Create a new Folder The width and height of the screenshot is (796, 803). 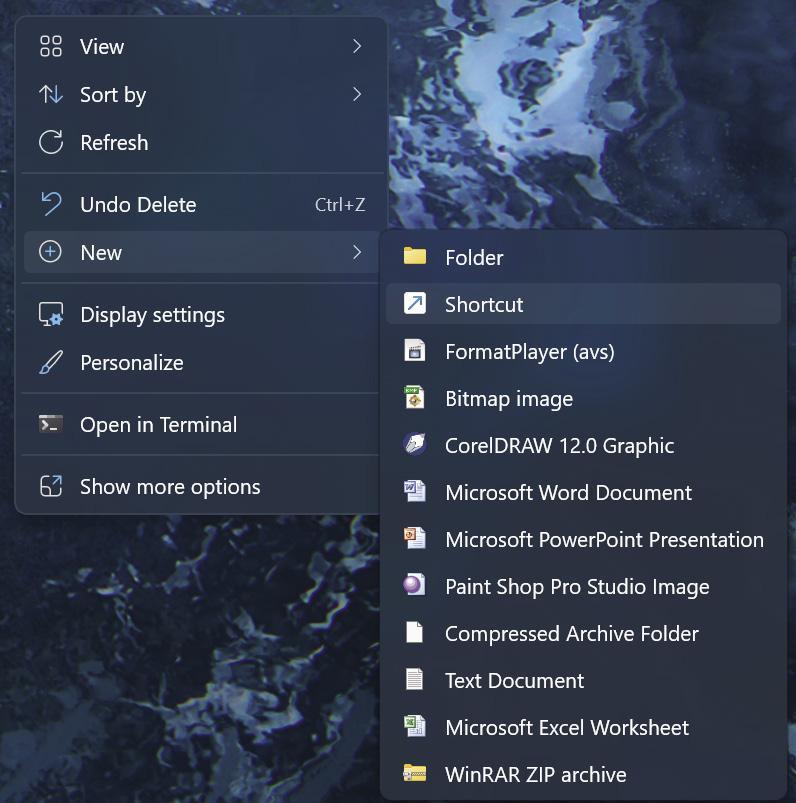pos(583,257)
